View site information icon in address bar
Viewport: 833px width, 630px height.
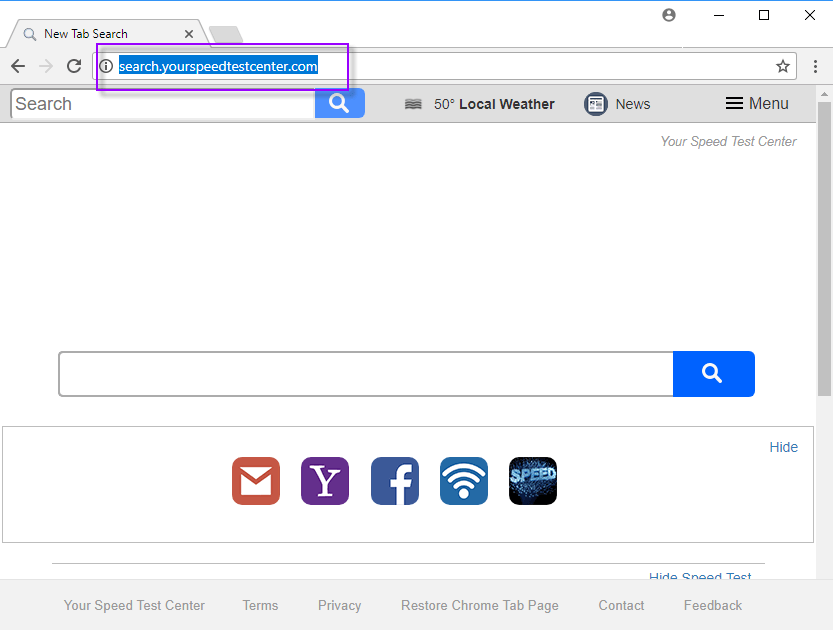click(x=106, y=66)
